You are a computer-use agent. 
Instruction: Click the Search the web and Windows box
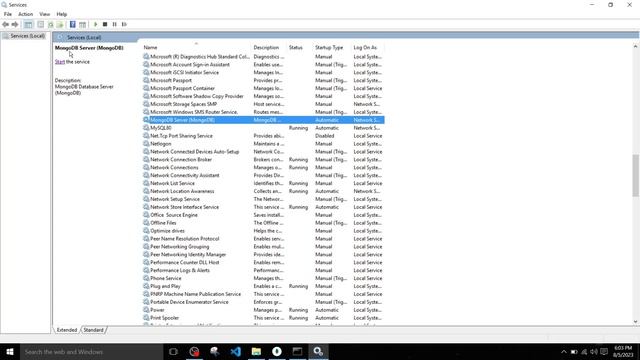tap(91, 351)
